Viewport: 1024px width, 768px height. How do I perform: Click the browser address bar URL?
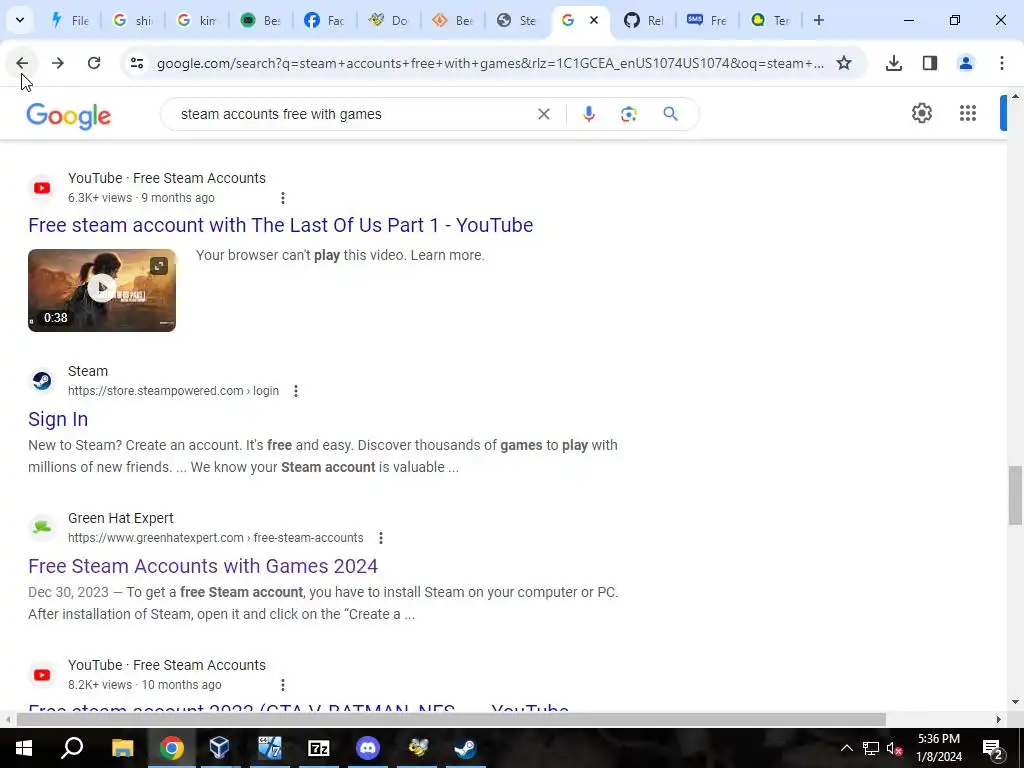tap(490, 63)
